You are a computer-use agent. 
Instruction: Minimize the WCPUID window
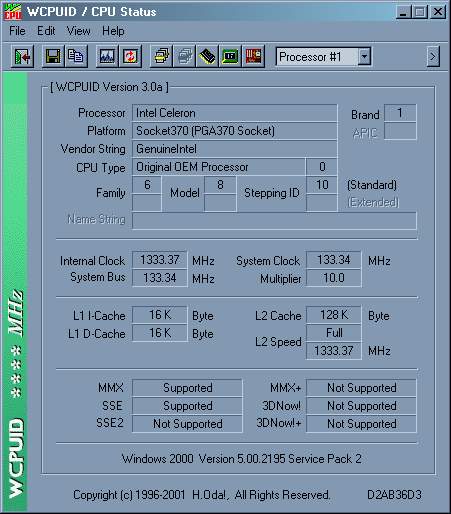(404, 12)
